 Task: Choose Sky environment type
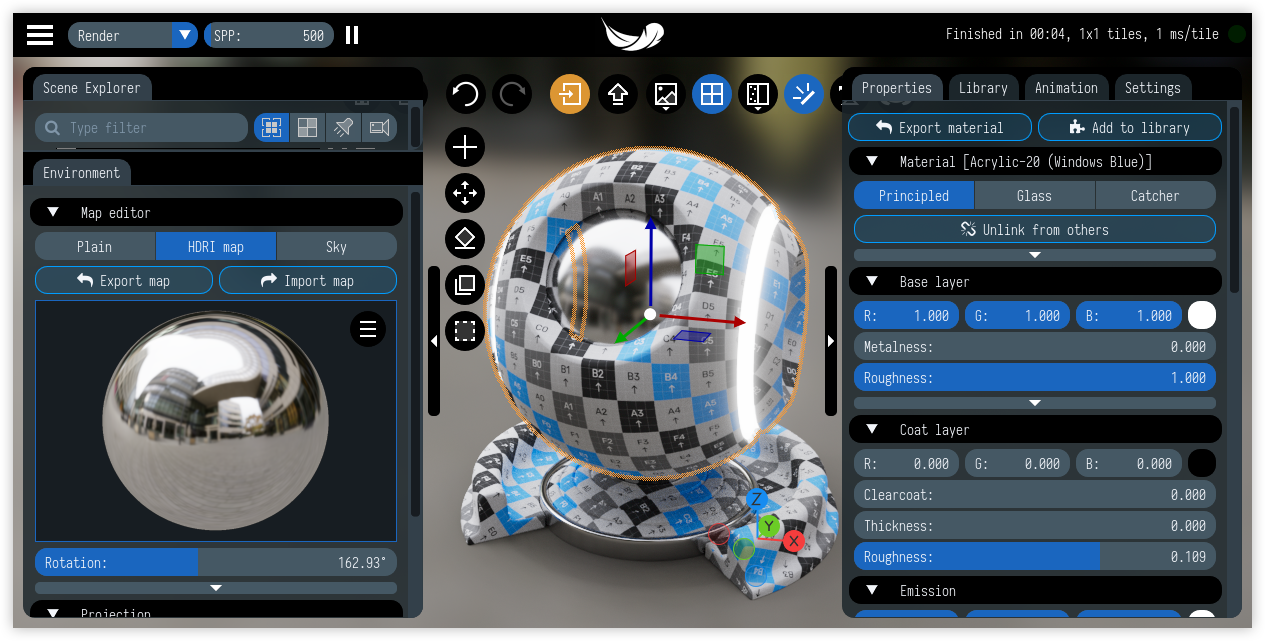point(337,246)
